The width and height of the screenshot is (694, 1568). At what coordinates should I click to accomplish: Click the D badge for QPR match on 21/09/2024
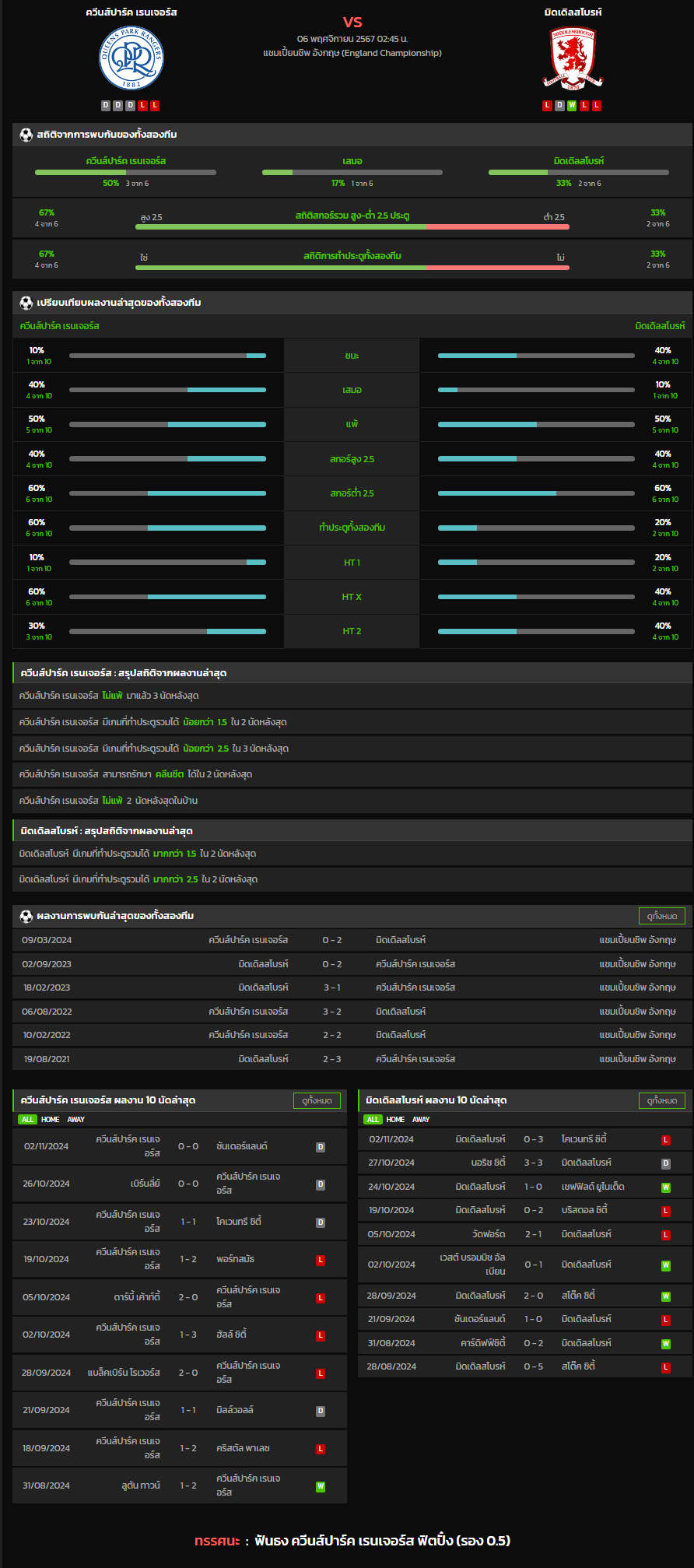pyautogui.click(x=321, y=1411)
